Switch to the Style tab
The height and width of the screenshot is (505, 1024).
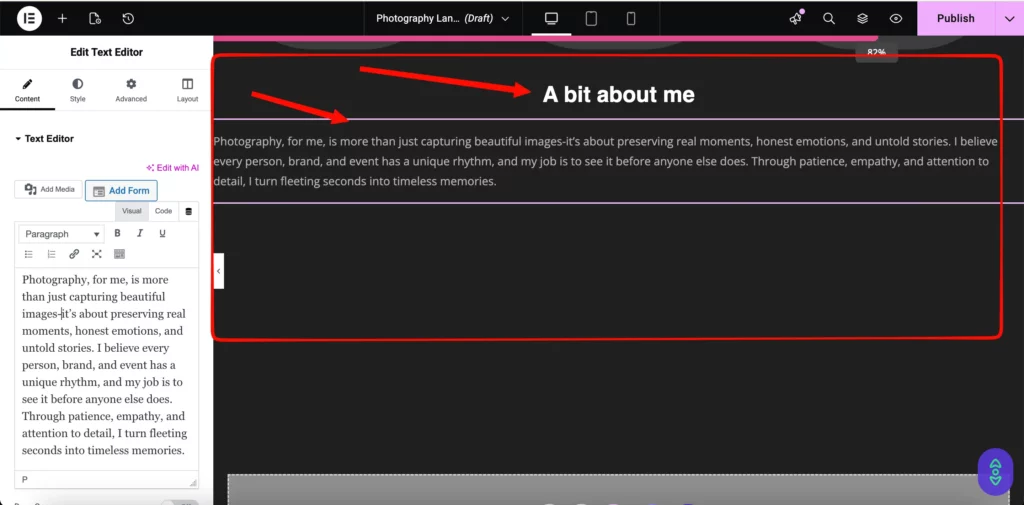coord(78,91)
